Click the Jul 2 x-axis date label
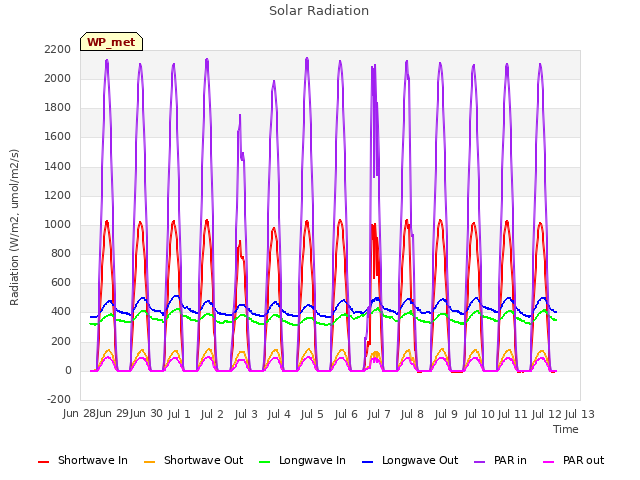This screenshot has height=480, width=640. tap(212, 414)
